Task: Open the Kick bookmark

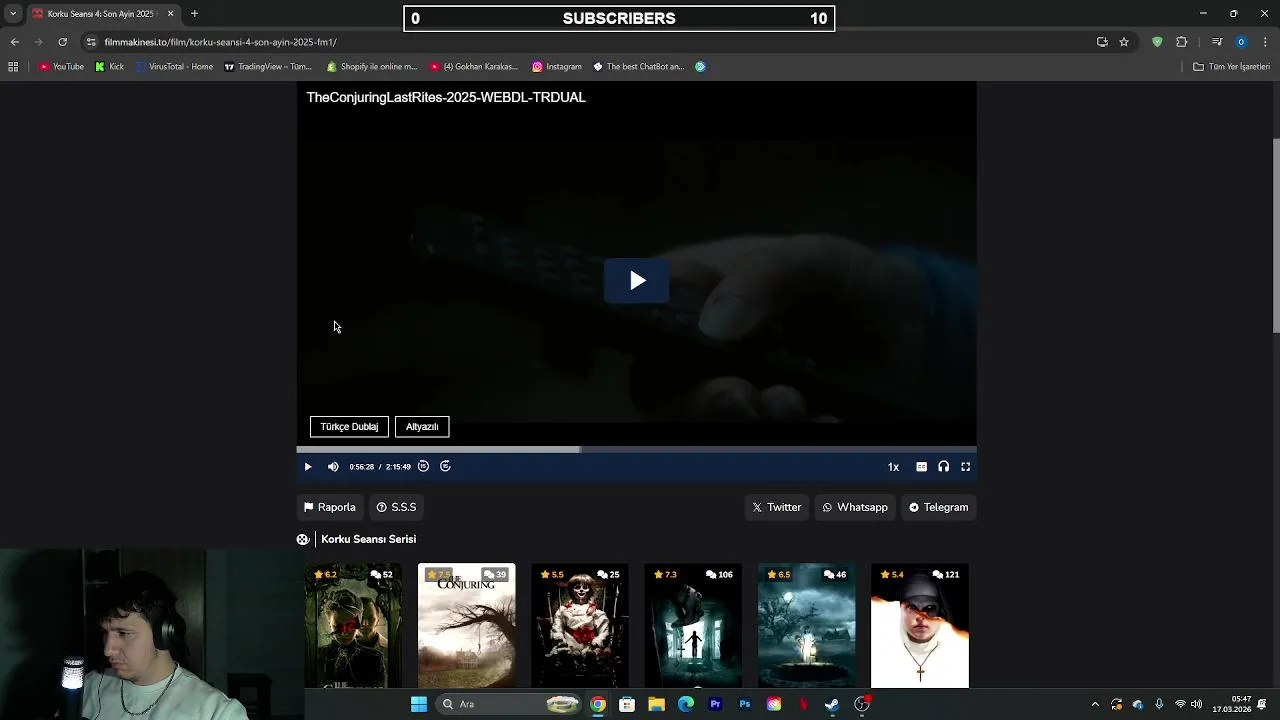Action: (110, 67)
